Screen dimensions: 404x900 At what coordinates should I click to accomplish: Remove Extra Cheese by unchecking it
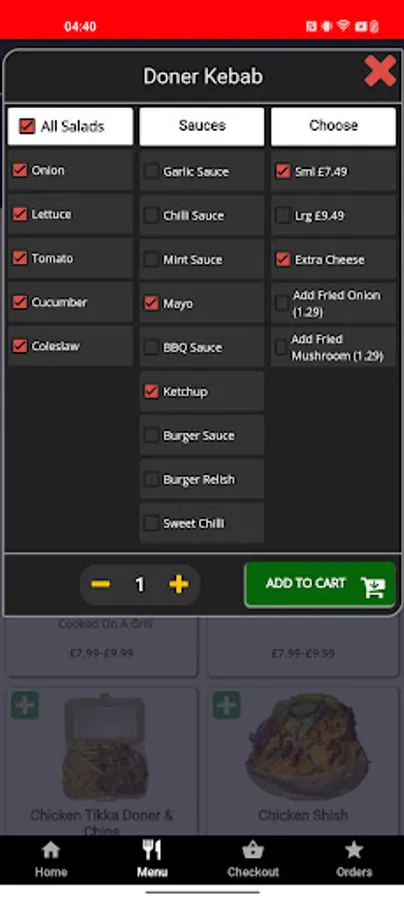(x=283, y=259)
